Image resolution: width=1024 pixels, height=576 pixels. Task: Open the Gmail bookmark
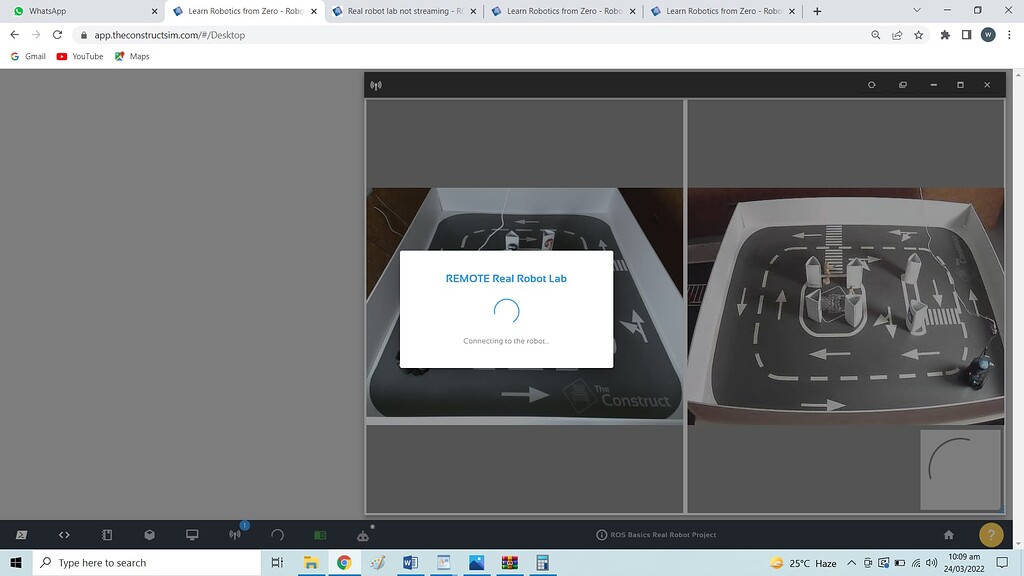coord(29,56)
